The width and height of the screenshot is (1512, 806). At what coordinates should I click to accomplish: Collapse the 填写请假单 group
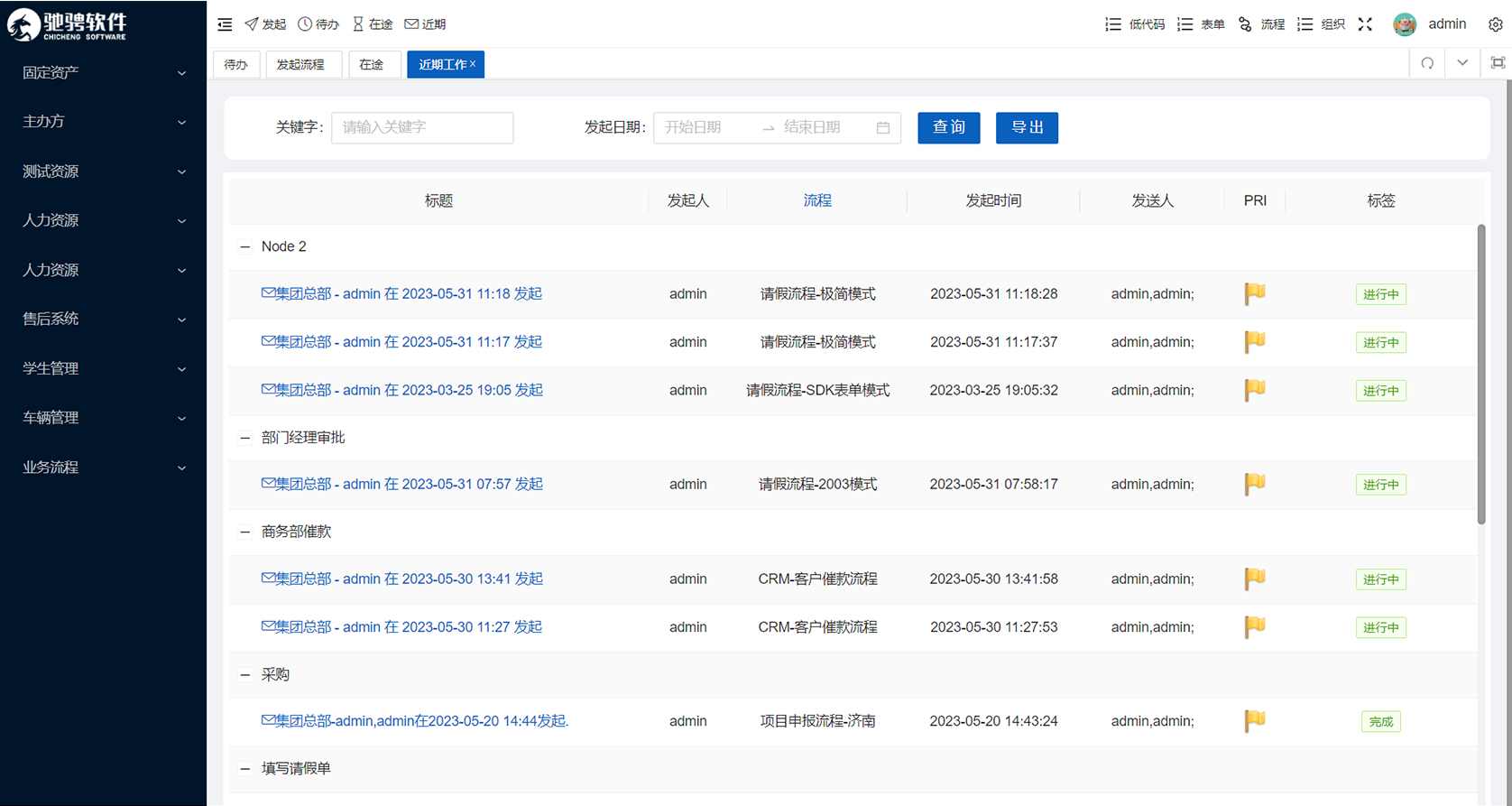point(244,769)
